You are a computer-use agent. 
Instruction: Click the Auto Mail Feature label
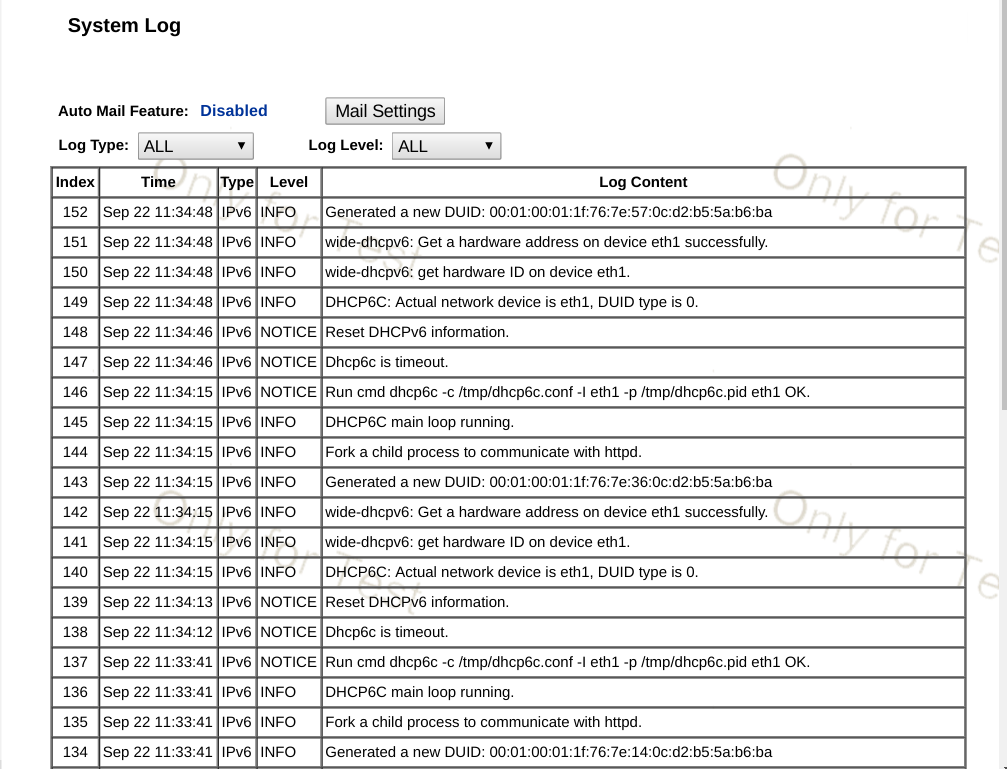[x=123, y=111]
